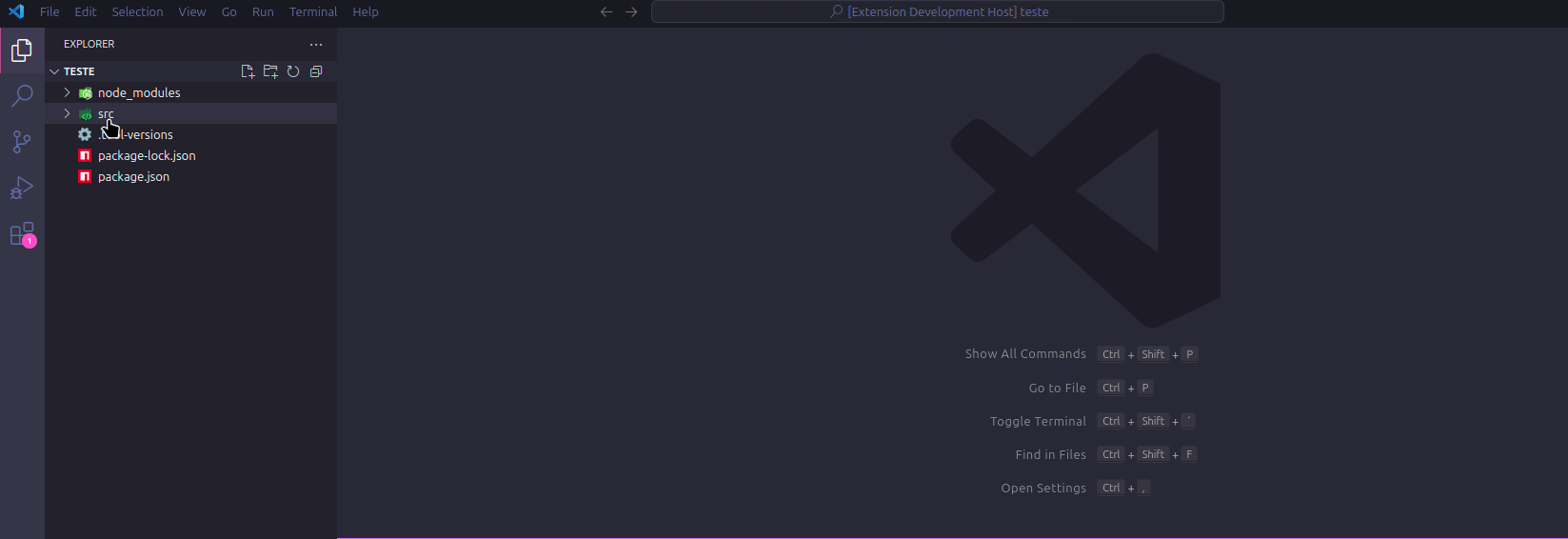Screen dimensions: 1568x539
Task: Open the Edit menu
Action: 86,11
